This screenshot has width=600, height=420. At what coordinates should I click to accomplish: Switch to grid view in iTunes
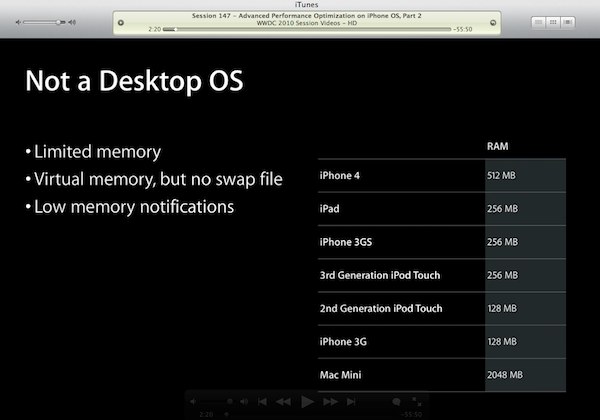pos(553,22)
